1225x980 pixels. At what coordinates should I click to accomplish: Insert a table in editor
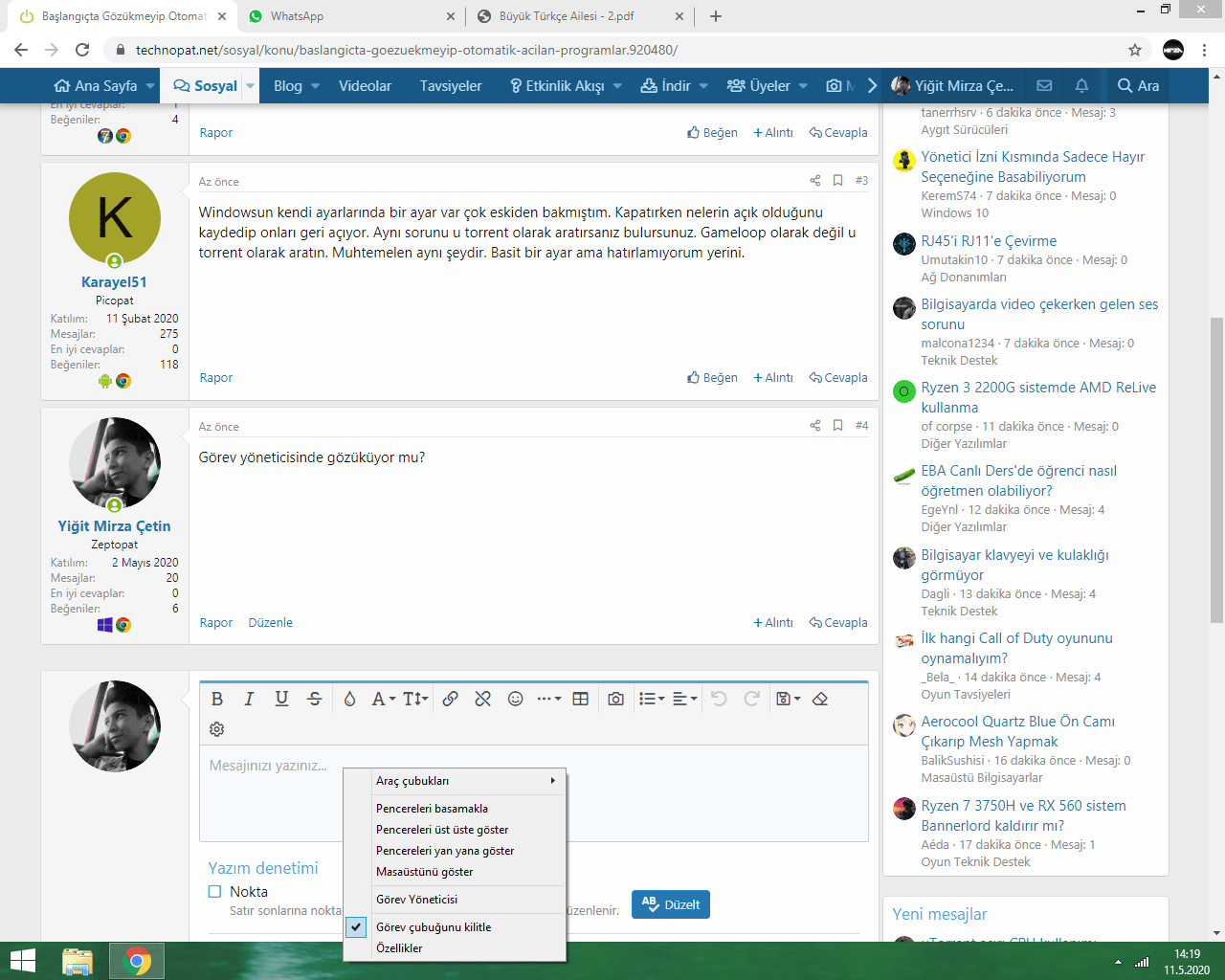pyautogui.click(x=580, y=699)
